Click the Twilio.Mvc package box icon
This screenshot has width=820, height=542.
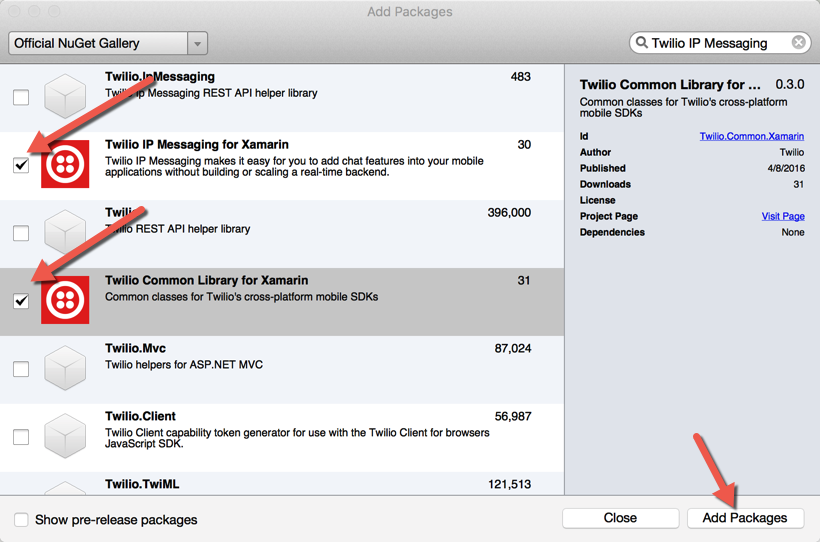[x=65, y=368]
